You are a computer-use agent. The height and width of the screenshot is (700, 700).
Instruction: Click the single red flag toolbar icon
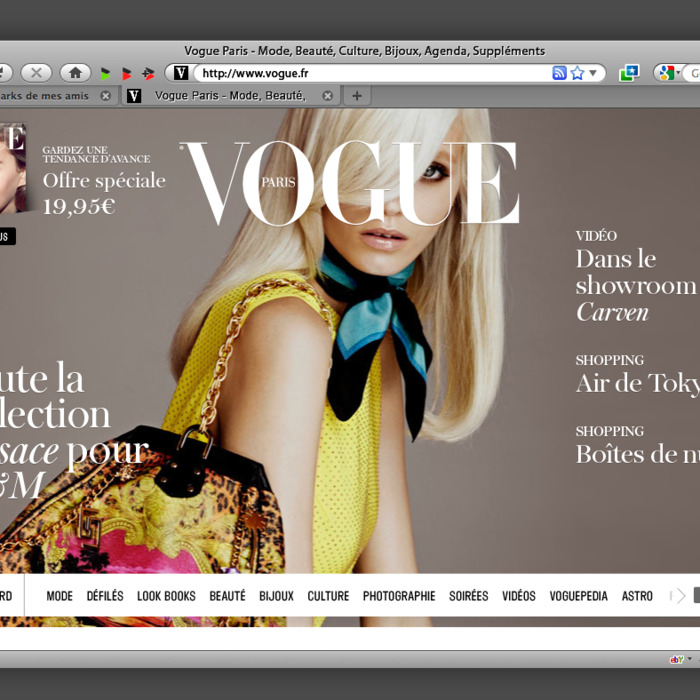[126, 74]
